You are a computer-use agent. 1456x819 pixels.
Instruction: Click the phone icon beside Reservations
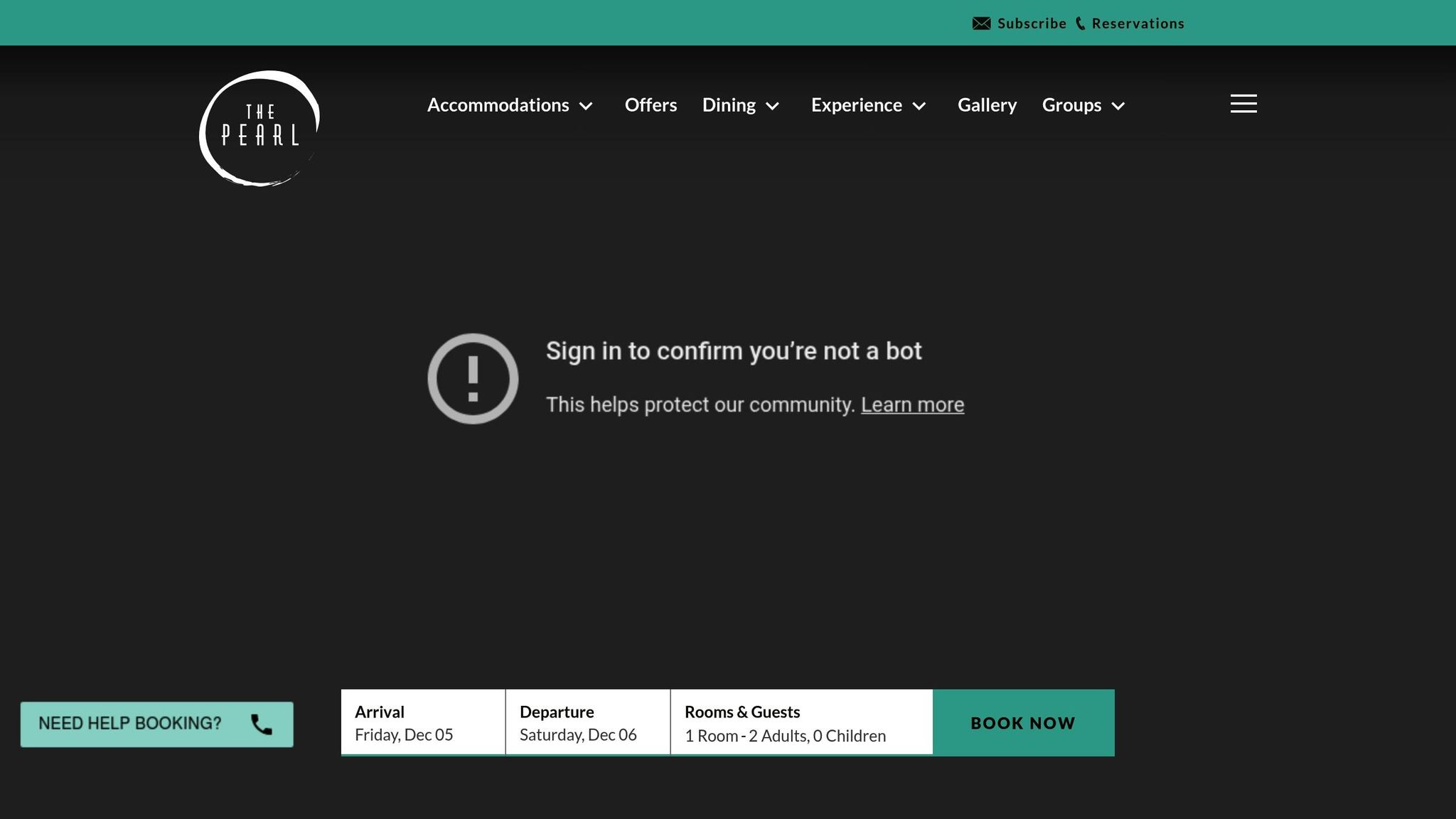click(x=1080, y=23)
